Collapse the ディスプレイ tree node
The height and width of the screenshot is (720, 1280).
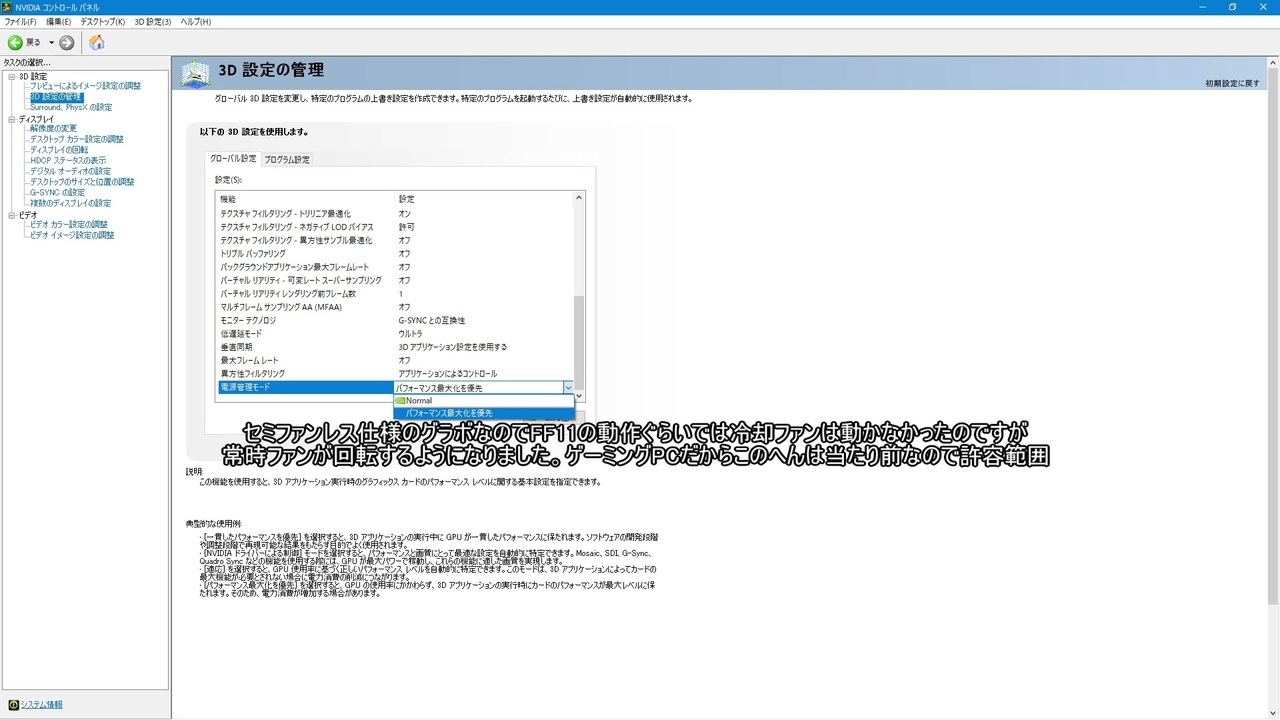tap(12, 119)
